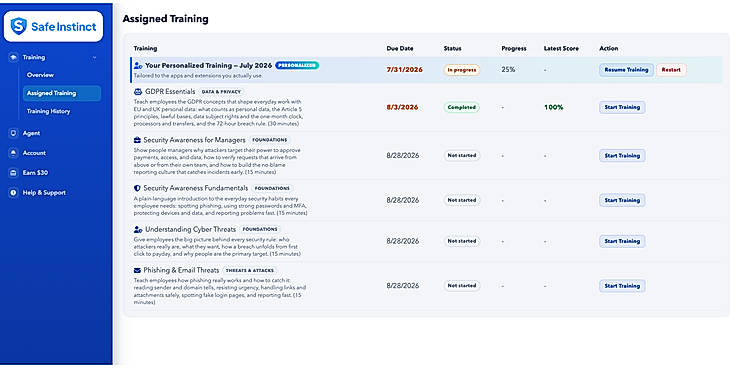This screenshot has height=368, width=736.
Task: Click the 100% latest score
Action: pos(554,107)
